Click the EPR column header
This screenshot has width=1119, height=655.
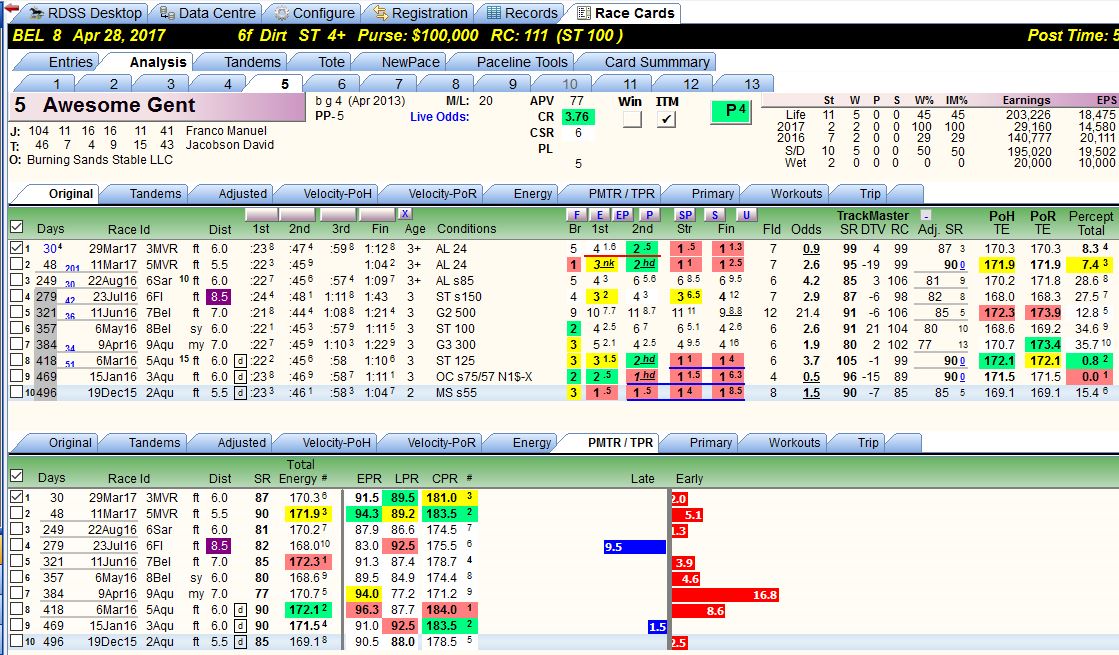coord(370,478)
